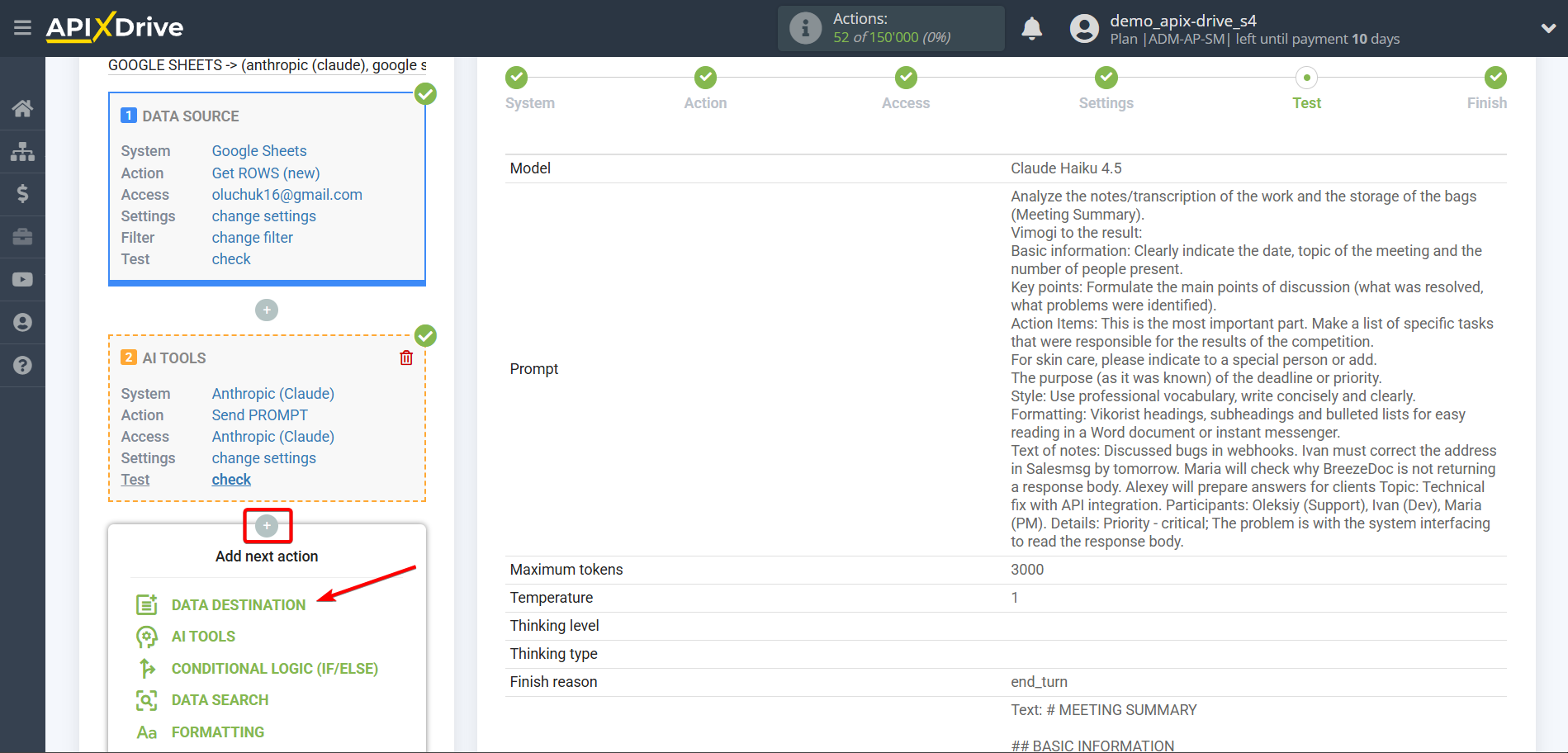This screenshot has height=753, width=1568.
Task: Click the Temperature row label
Action: tap(552, 598)
